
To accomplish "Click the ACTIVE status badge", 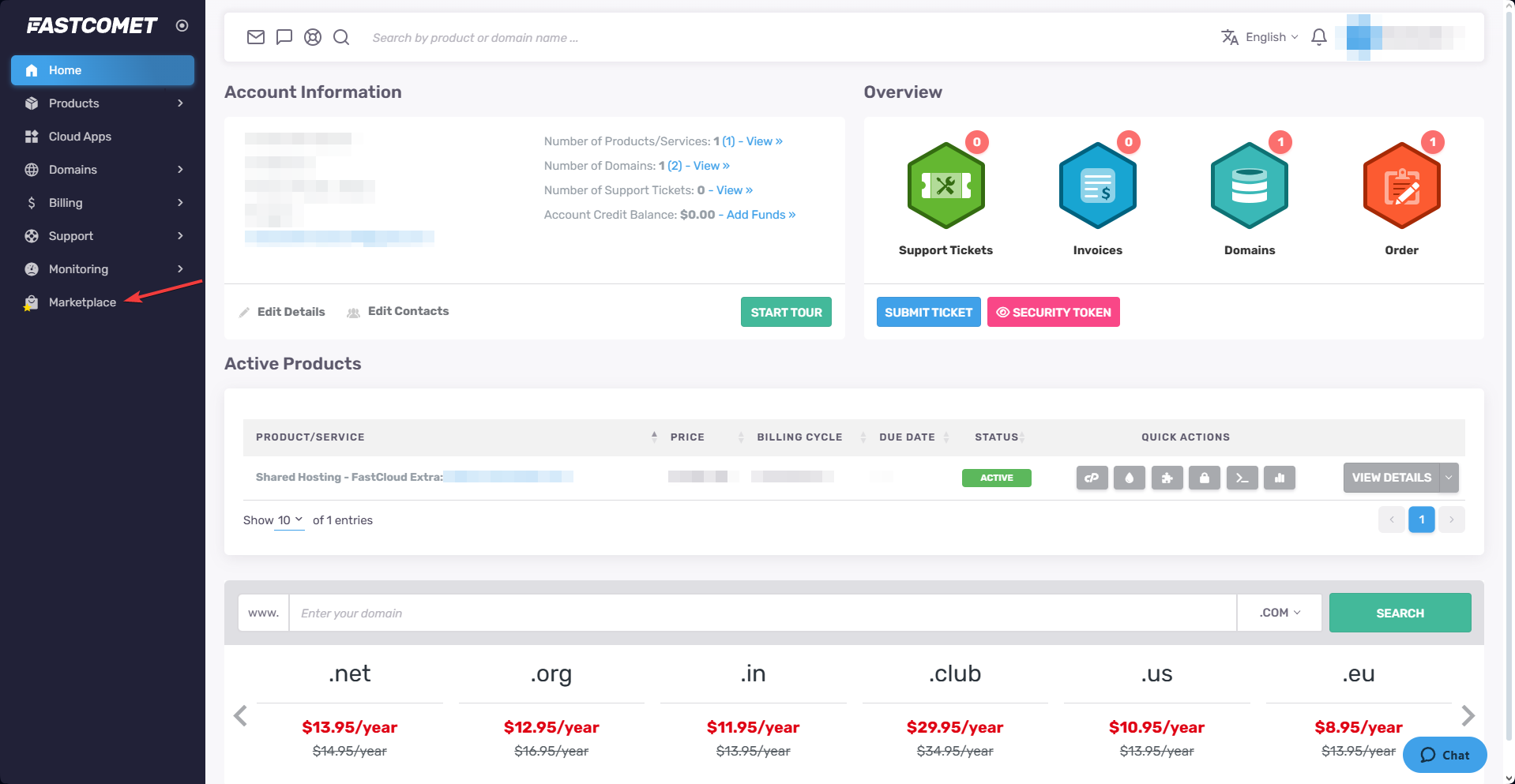I will [x=996, y=478].
